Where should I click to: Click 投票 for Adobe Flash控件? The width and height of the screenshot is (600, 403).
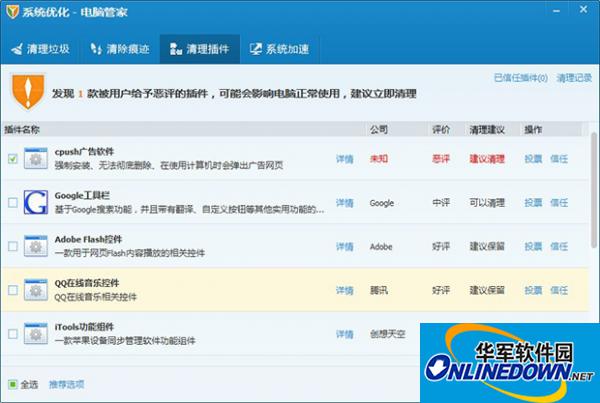(x=533, y=246)
